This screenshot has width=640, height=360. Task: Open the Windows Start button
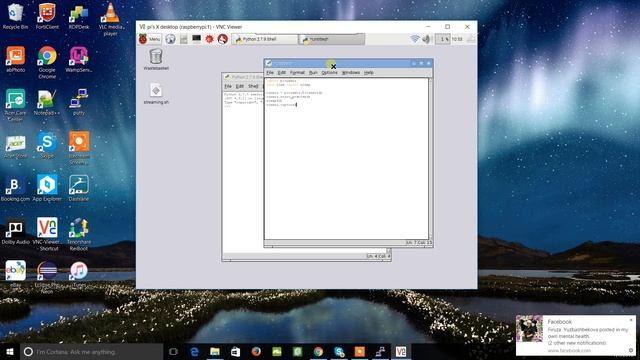tap(10, 352)
